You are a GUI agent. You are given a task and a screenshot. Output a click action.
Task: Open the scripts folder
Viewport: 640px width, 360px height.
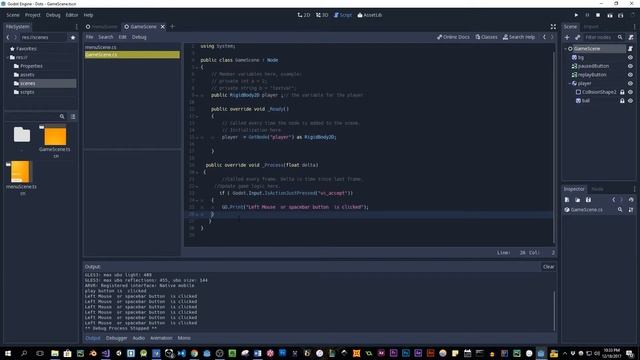27,92
